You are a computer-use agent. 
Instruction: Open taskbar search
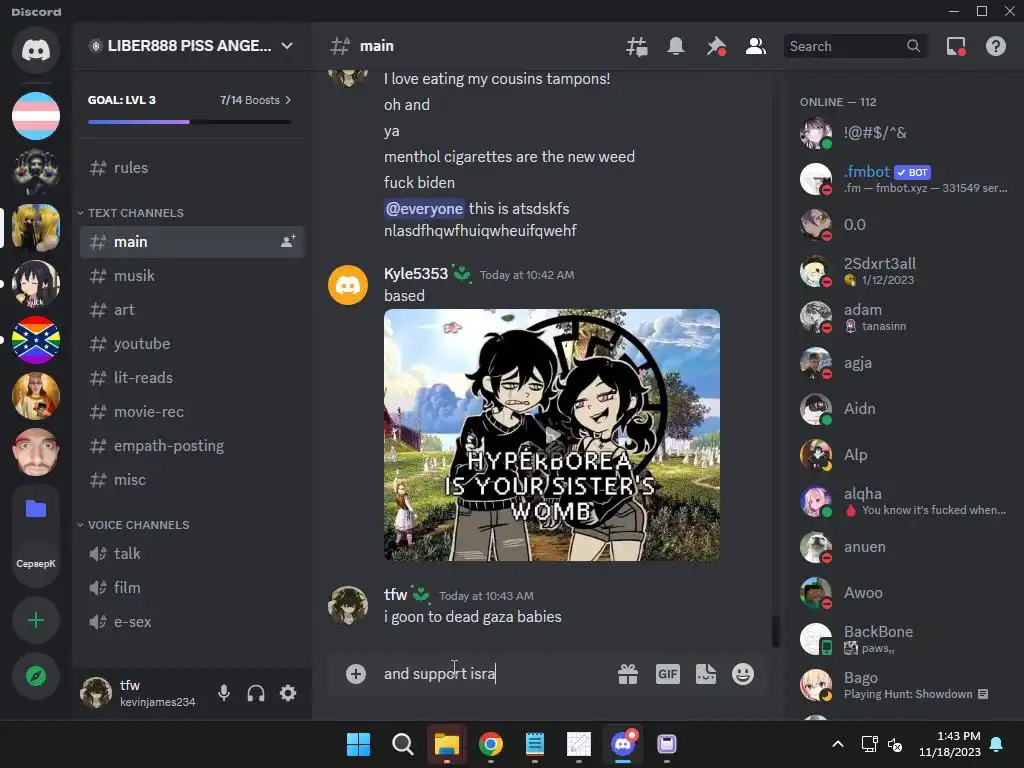403,744
